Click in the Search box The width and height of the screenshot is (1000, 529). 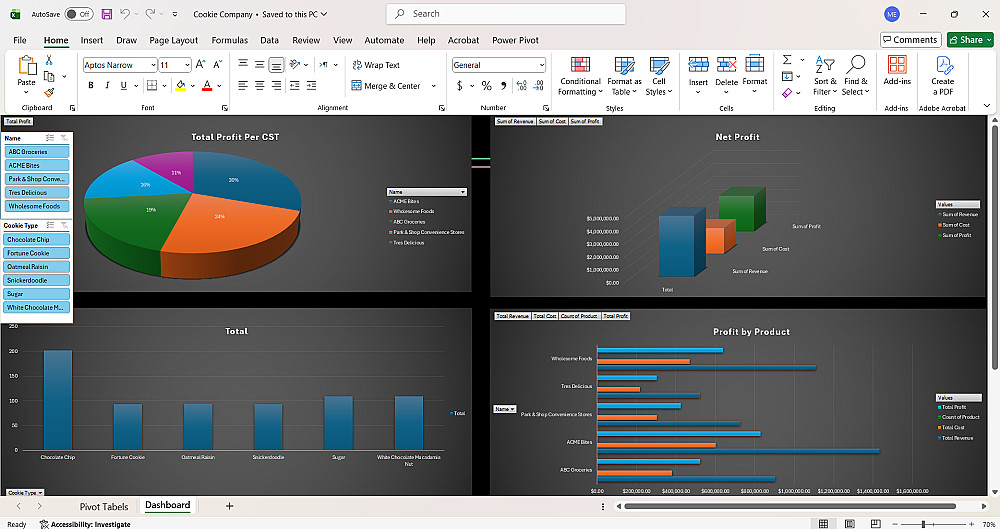[506, 13]
